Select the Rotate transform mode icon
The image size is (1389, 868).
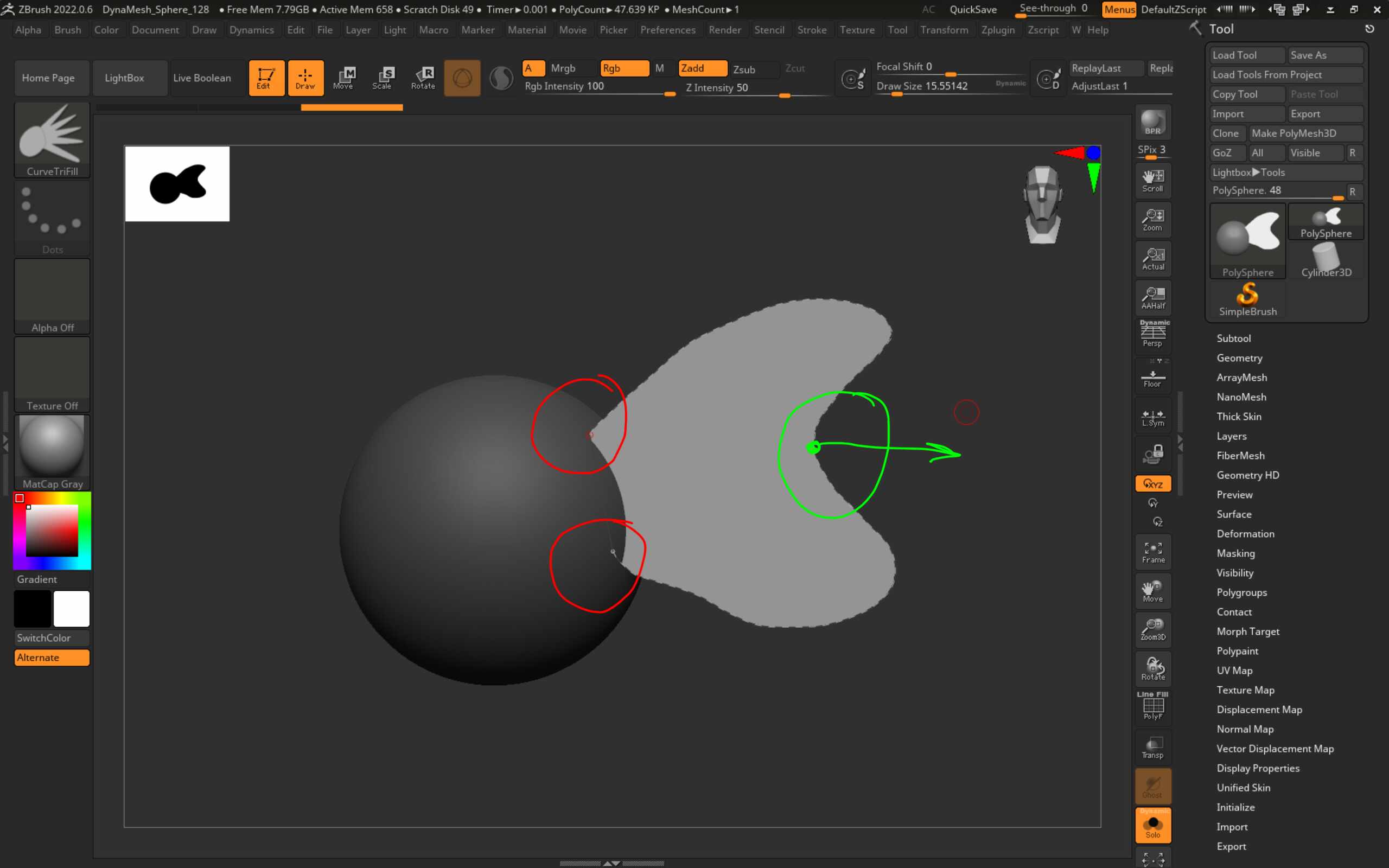pos(423,78)
